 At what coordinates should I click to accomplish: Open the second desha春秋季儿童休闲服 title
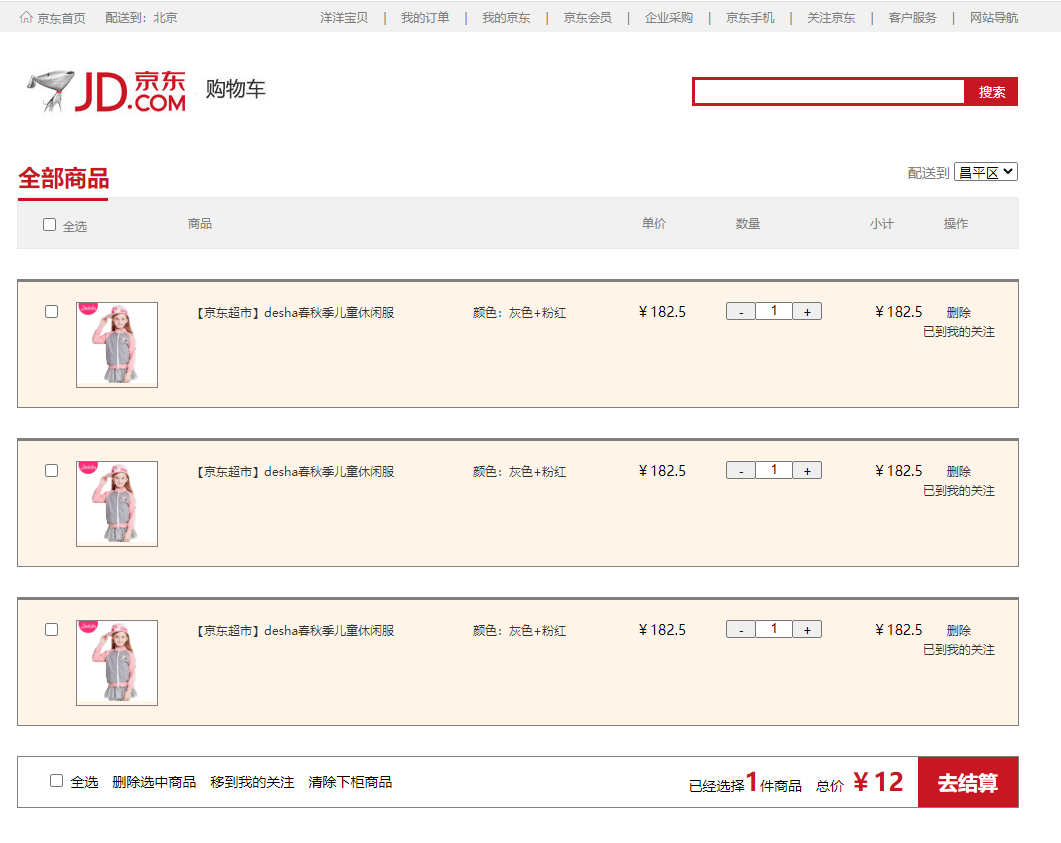(295, 472)
